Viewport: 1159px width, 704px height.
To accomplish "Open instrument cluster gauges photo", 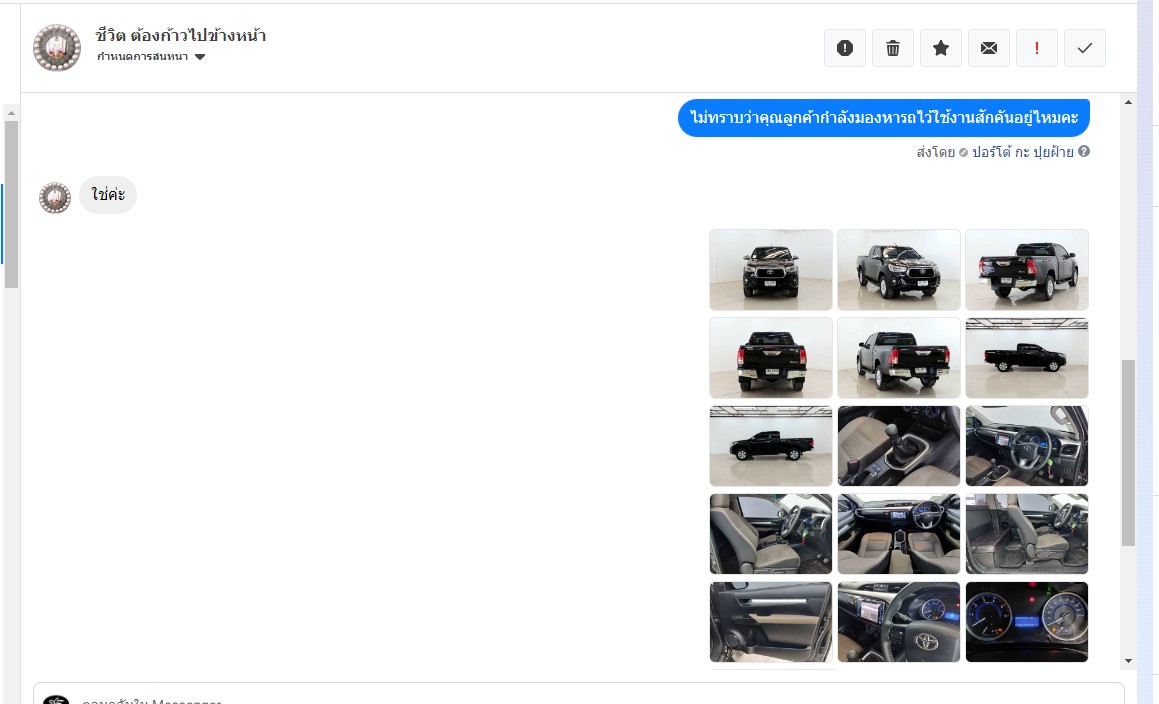I will point(1027,622).
